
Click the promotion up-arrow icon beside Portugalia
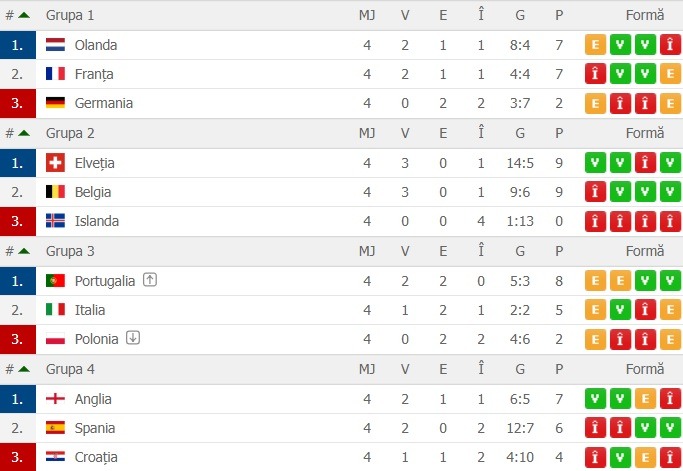pos(151,281)
